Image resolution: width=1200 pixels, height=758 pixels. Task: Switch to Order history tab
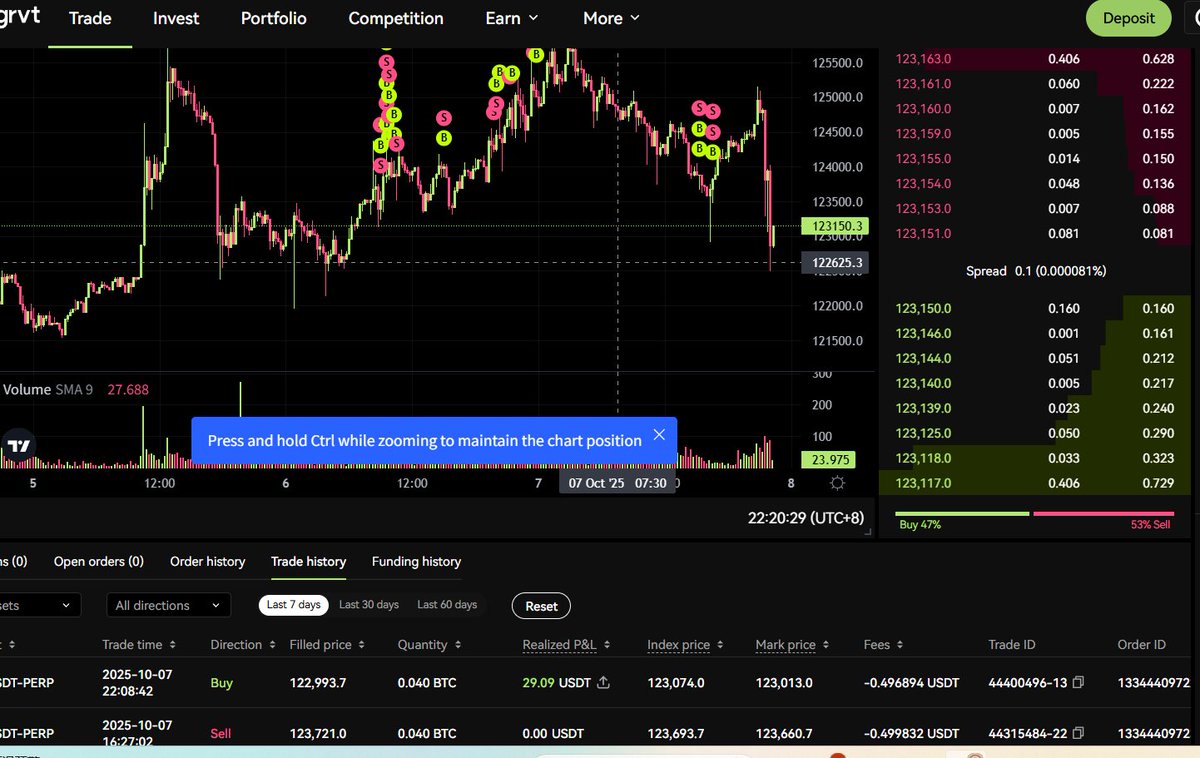pyautogui.click(x=207, y=561)
